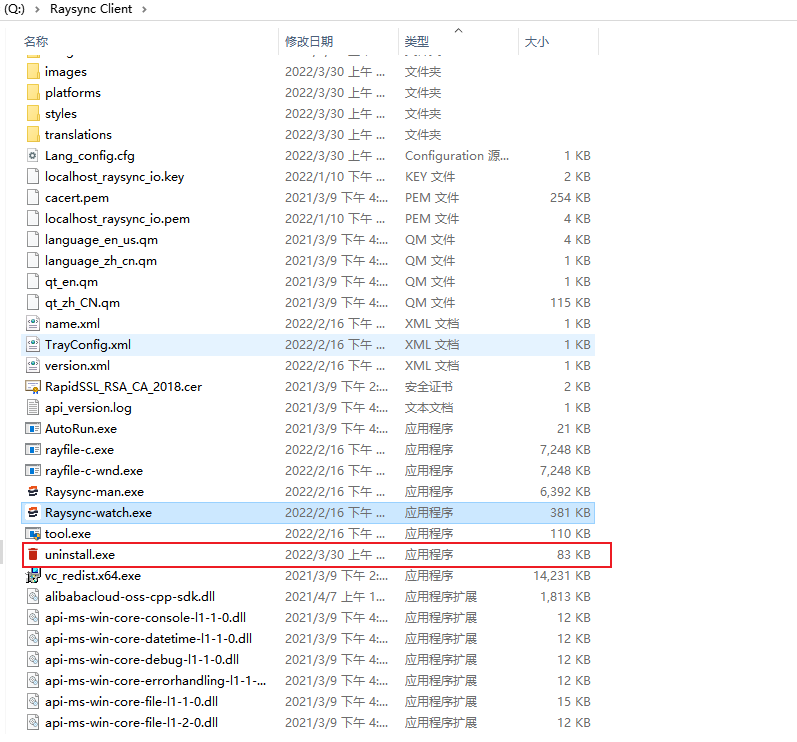Select the qt_en.qm file name
This screenshot has width=797, height=742.
(71, 282)
